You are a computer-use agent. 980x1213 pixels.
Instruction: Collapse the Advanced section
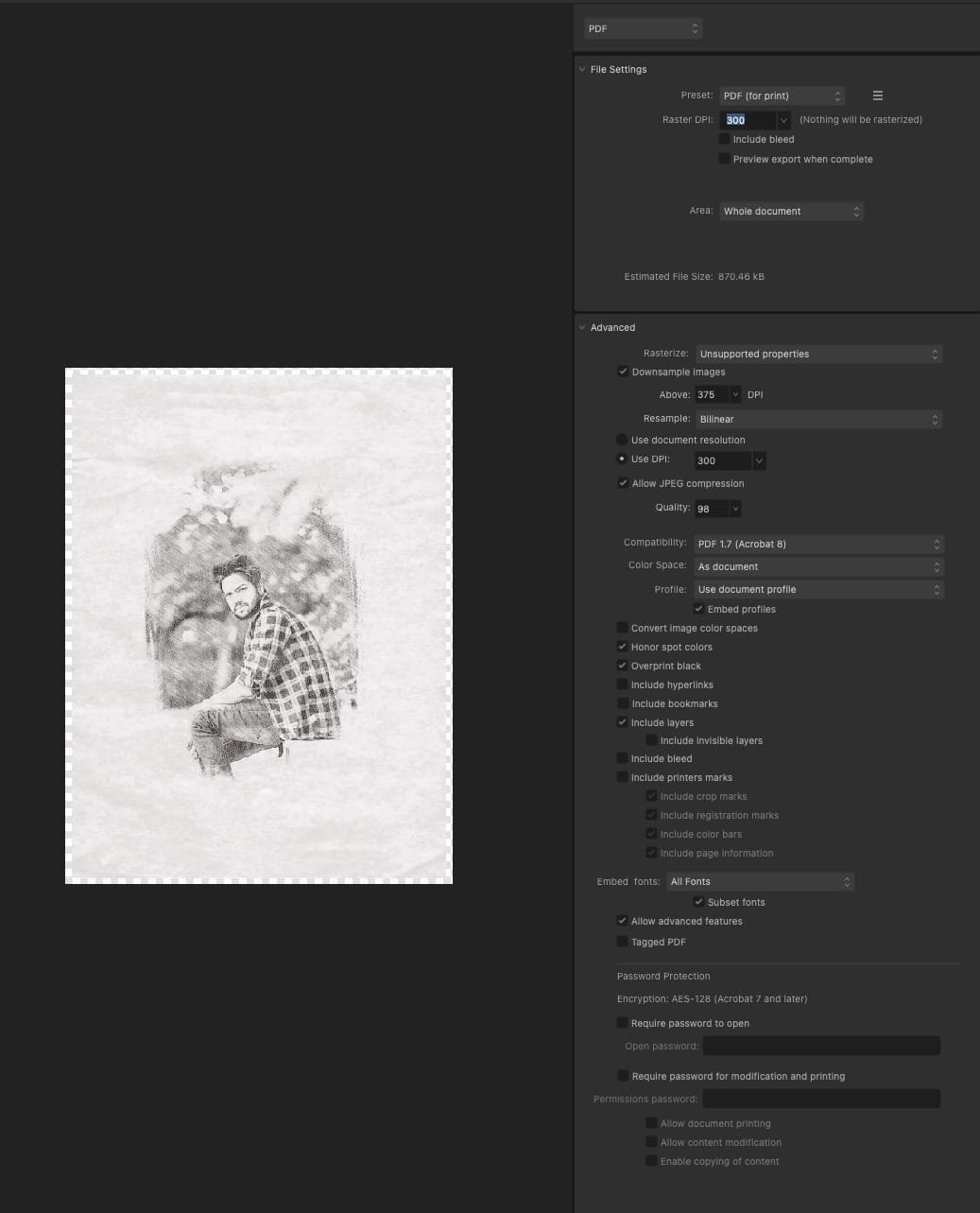coord(582,328)
